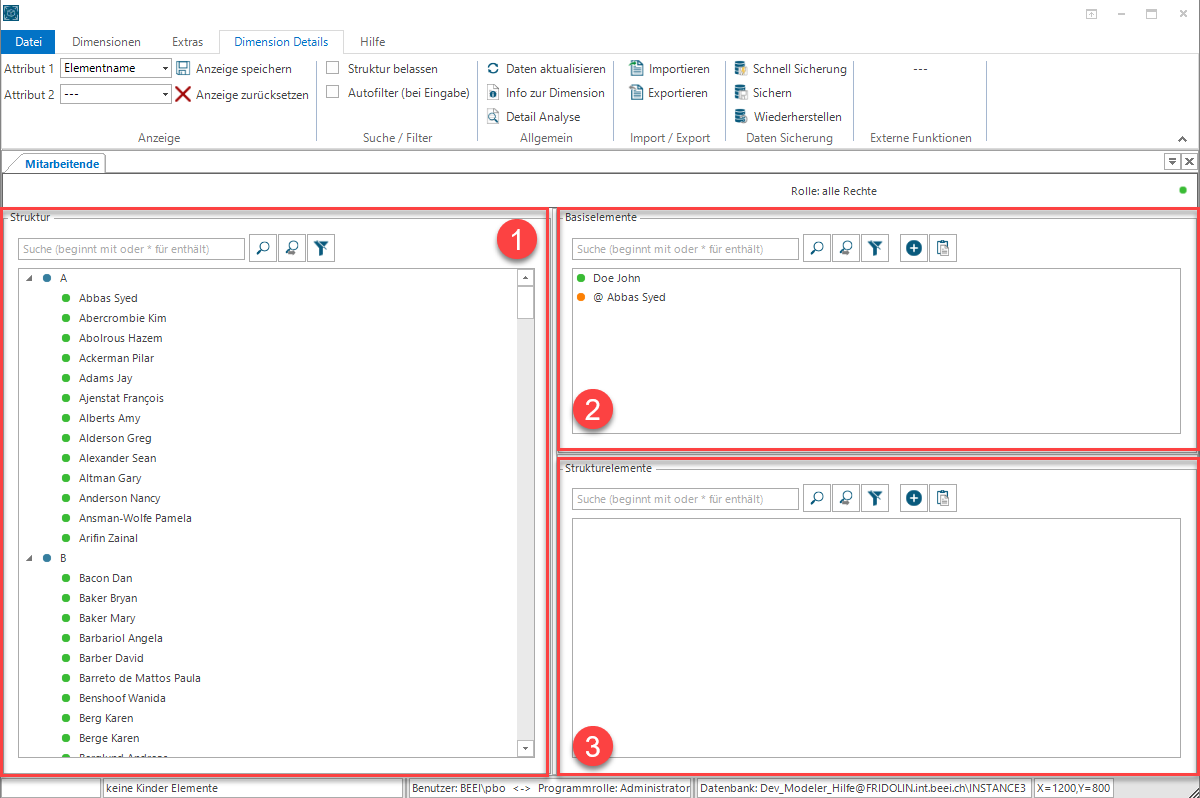Click search magnifier in Basiselemente panel
This screenshot has height=798, width=1200.
[x=817, y=249]
